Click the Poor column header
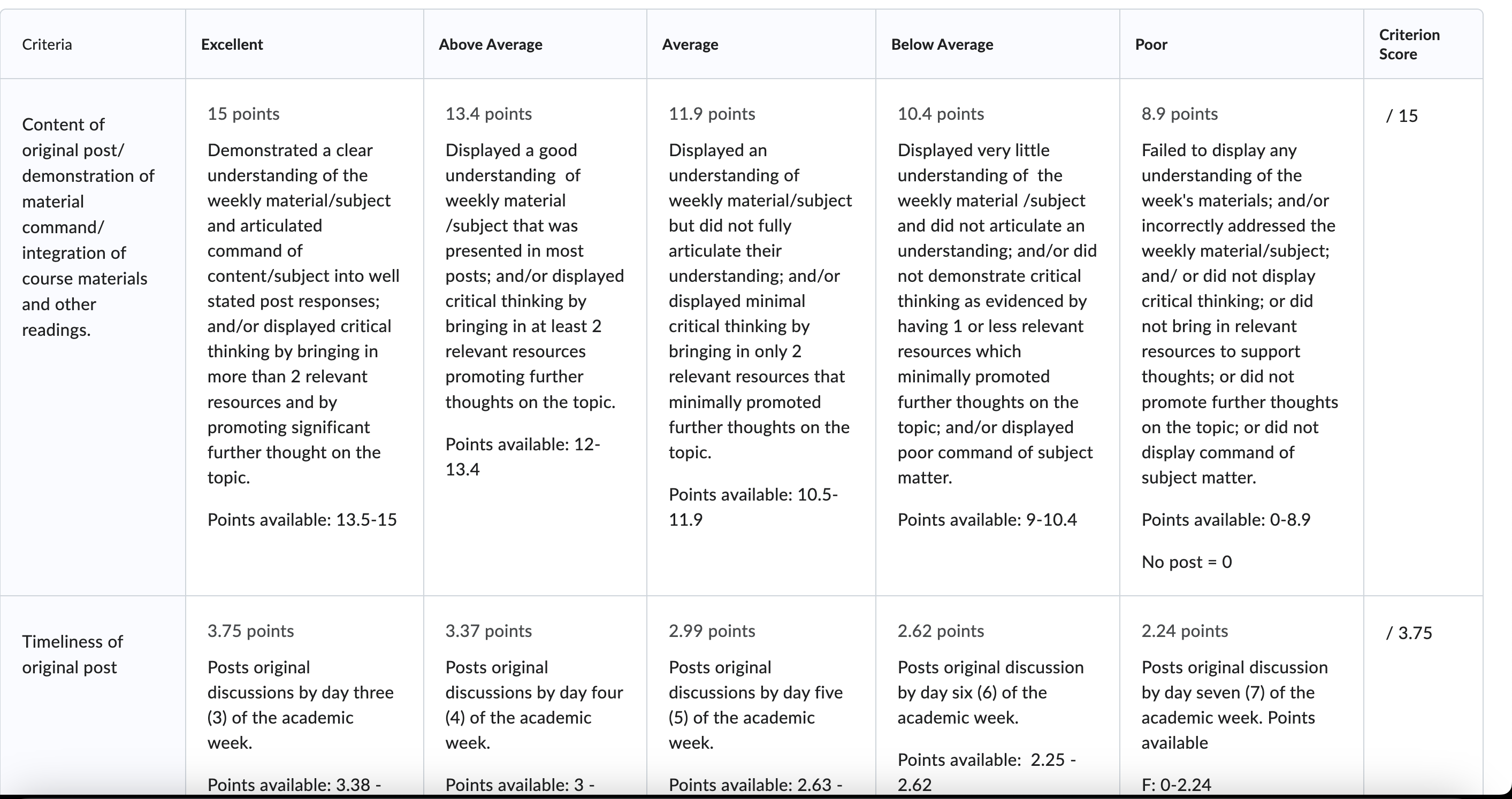This screenshot has width=1512, height=799. 1241,44
